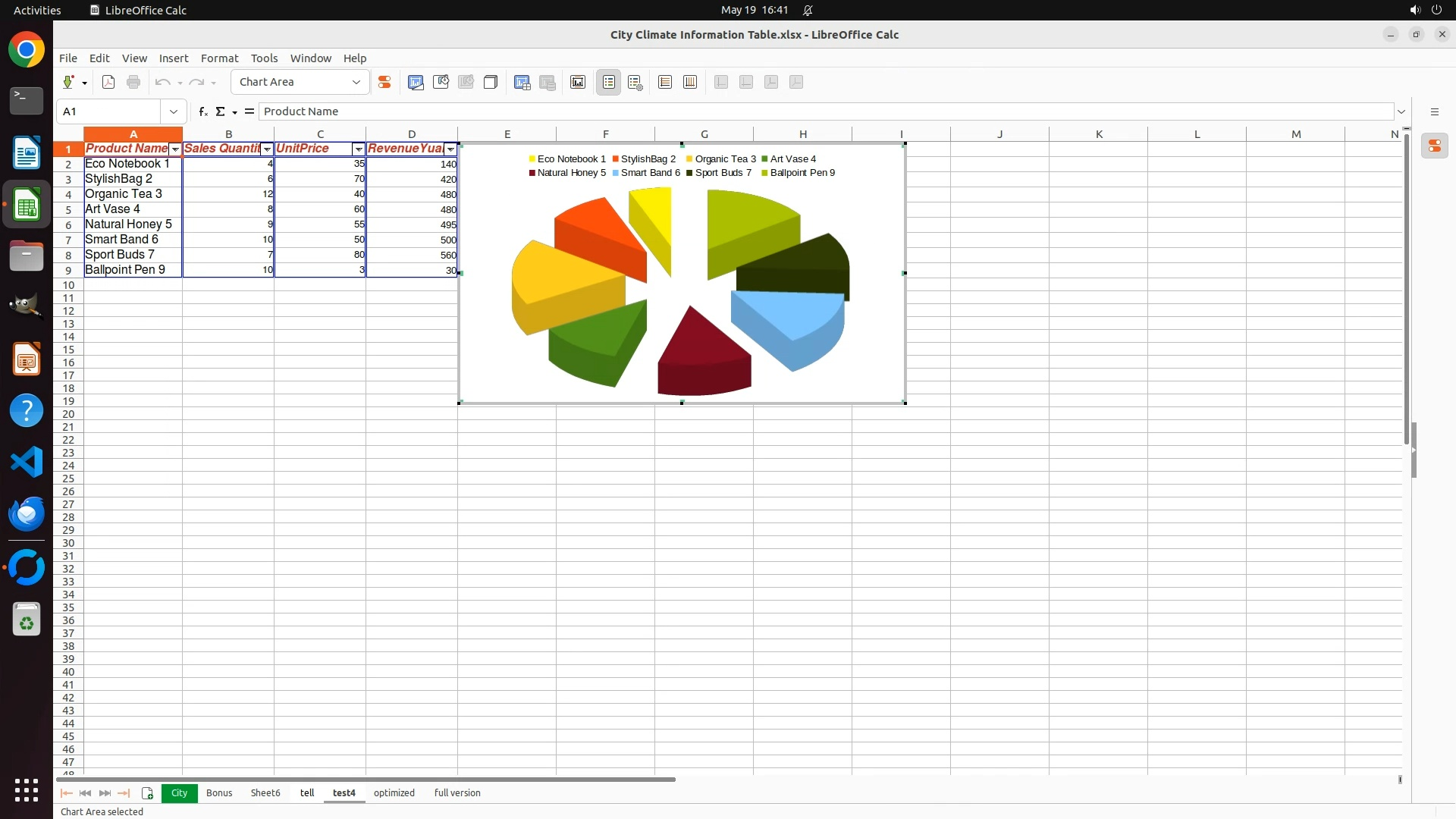Open the Chart Type dialog icon

tap(416, 82)
